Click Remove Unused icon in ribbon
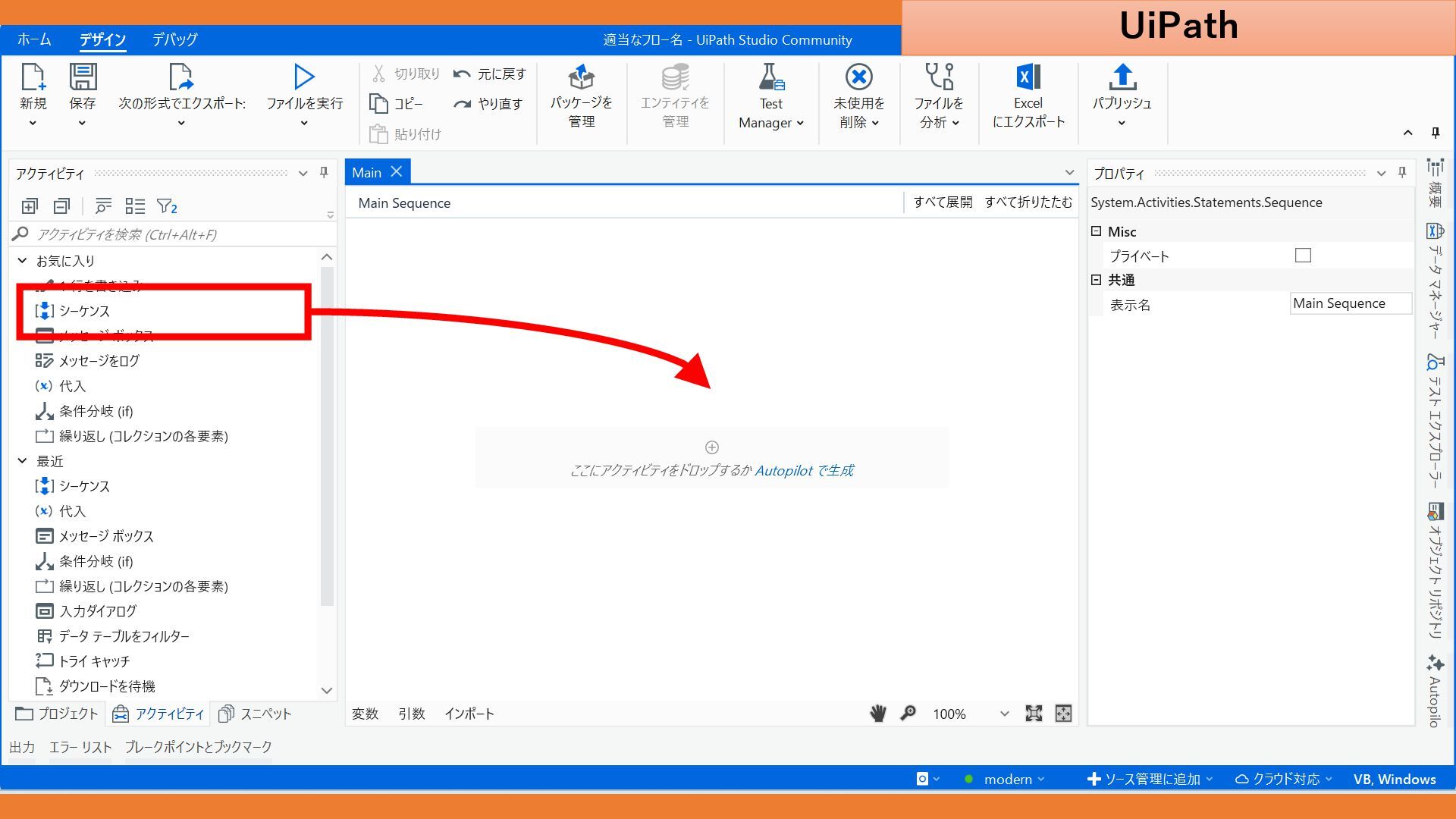This screenshot has width=1456, height=819. (x=858, y=77)
